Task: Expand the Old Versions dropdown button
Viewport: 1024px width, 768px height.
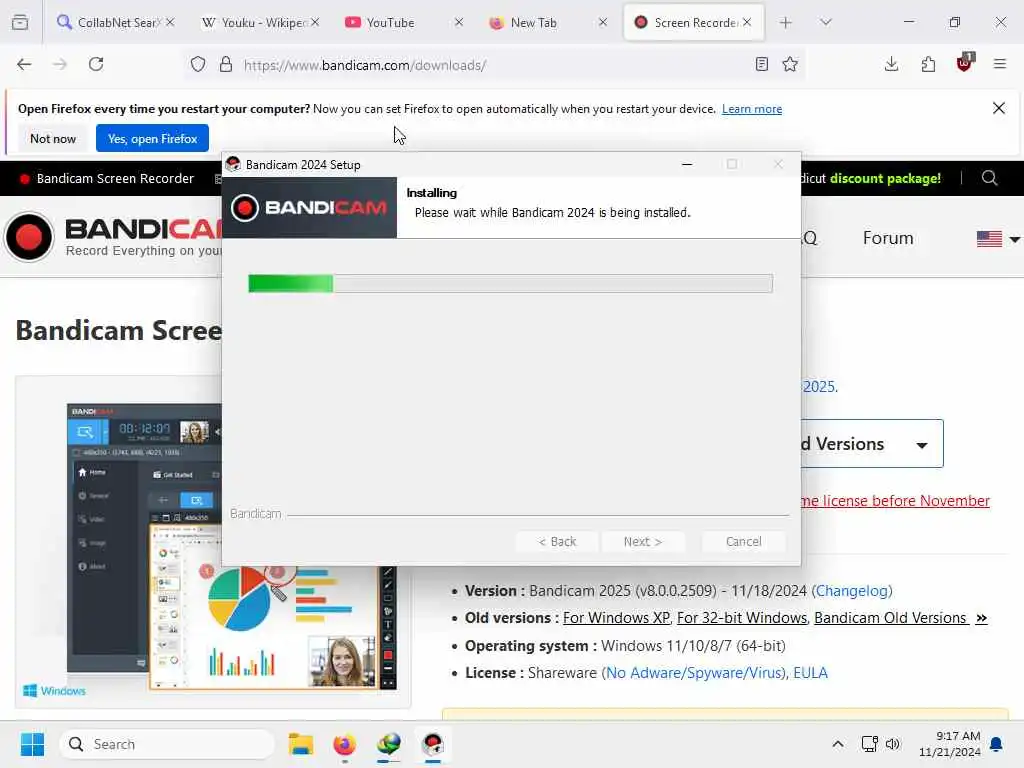Action: coord(872,444)
